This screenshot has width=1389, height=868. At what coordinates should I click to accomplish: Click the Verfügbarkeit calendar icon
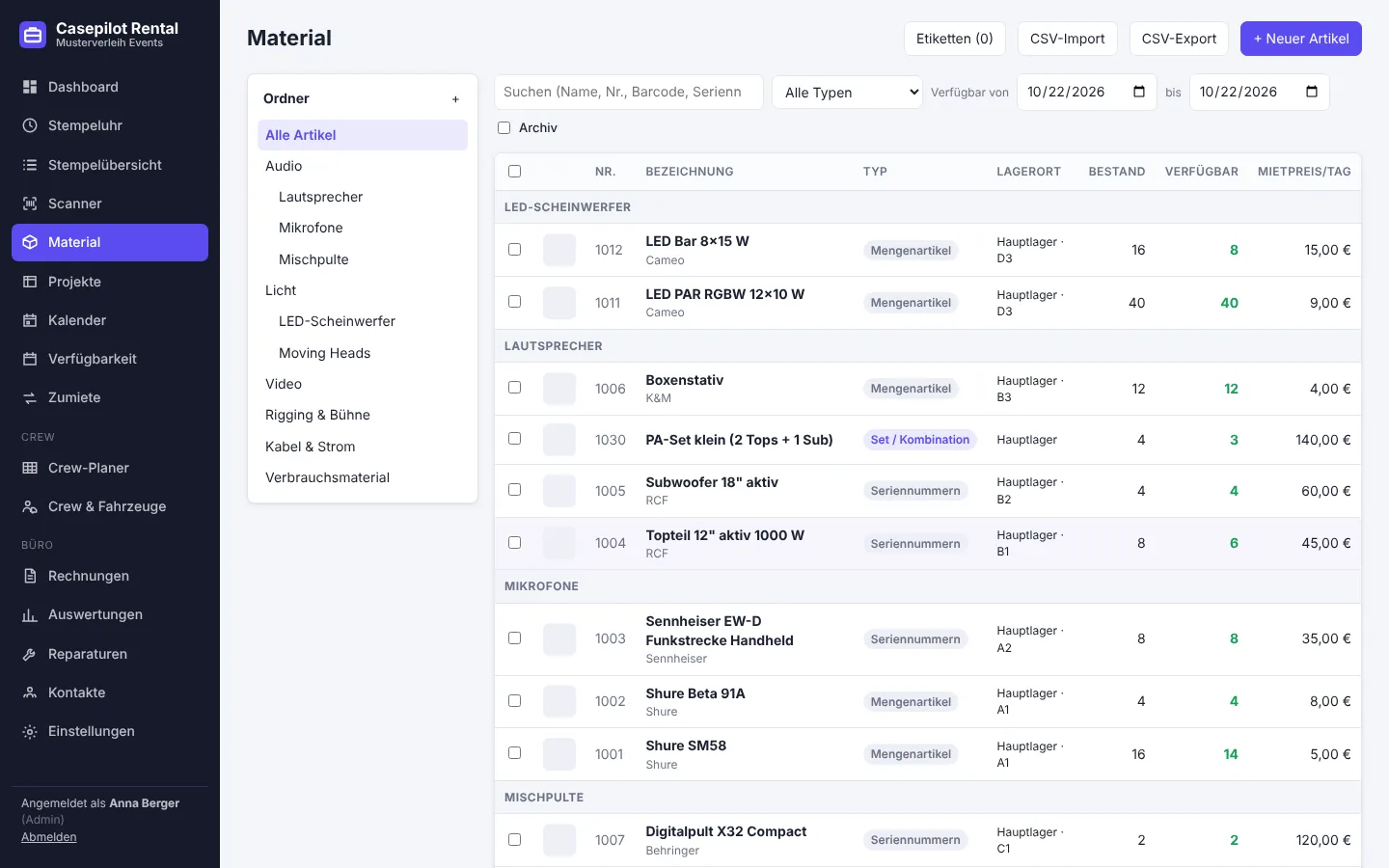pos(30,359)
